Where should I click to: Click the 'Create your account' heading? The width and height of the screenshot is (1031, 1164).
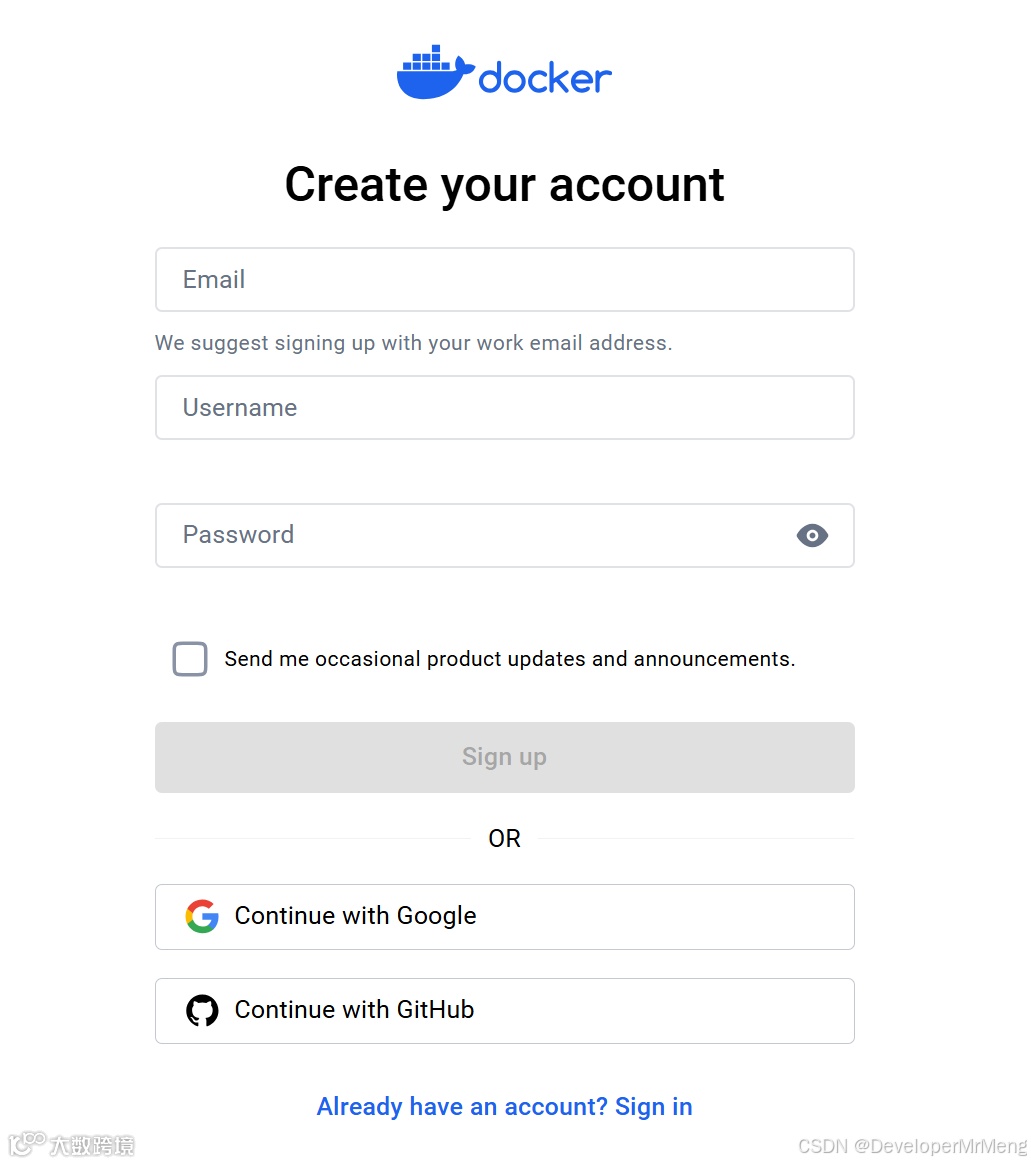coord(504,185)
